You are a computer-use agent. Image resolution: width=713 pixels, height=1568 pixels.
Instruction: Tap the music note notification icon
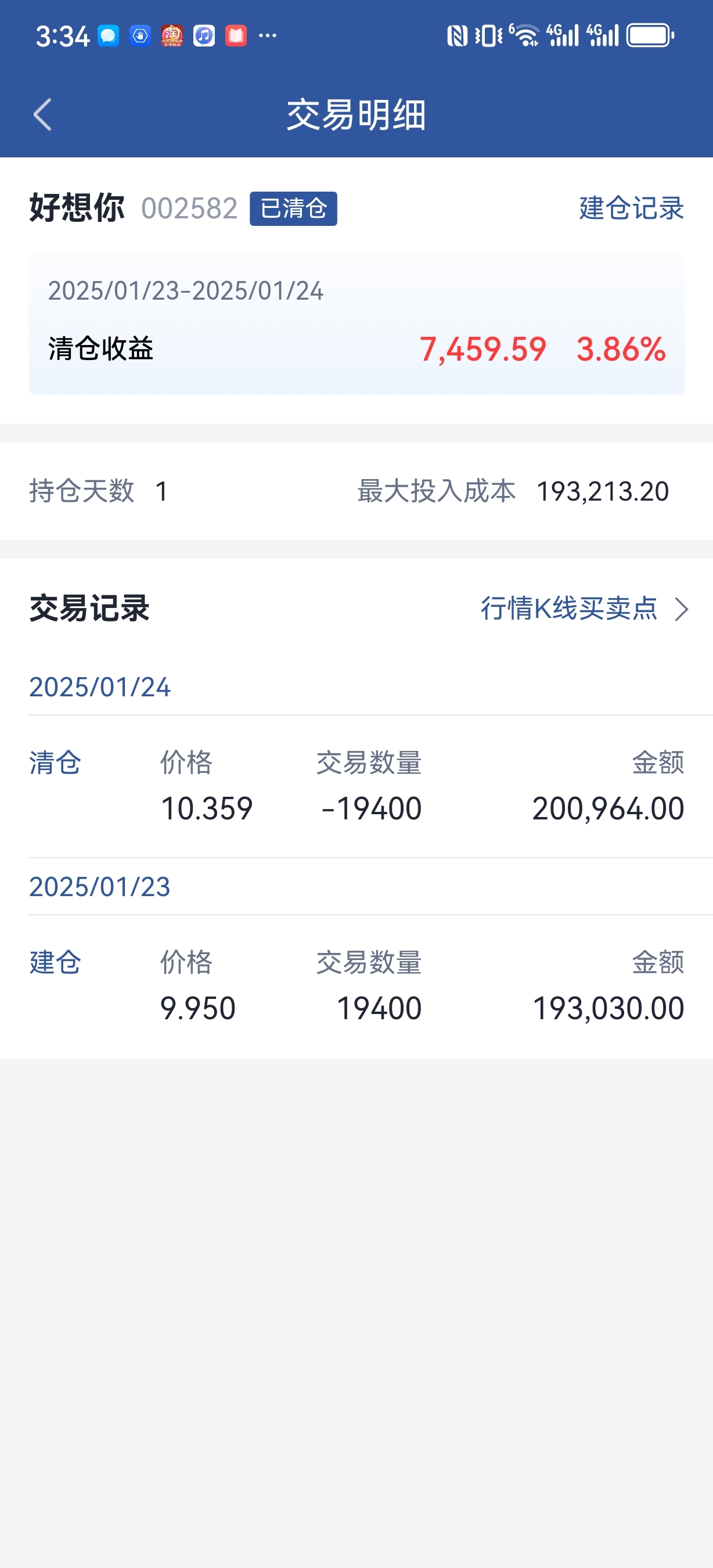pyautogui.click(x=204, y=36)
